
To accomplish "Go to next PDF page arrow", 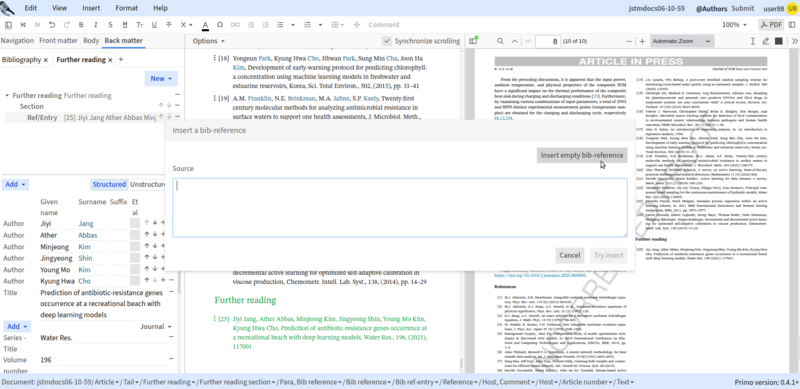I will pyautogui.click(x=528, y=41).
